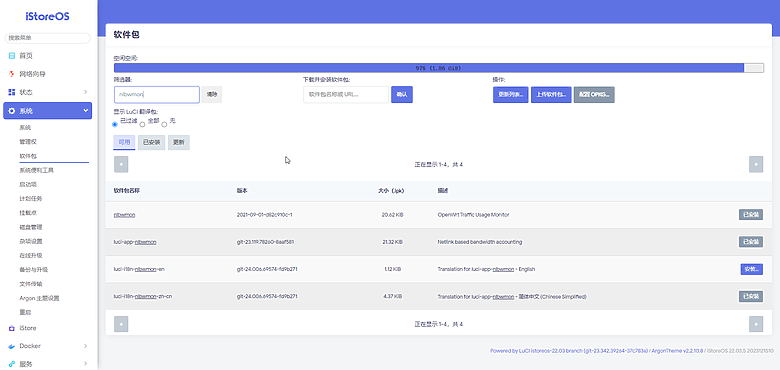The height and width of the screenshot is (370, 780).
Task: Click the 首页 home icon in sidebar
Action: click(11, 56)
